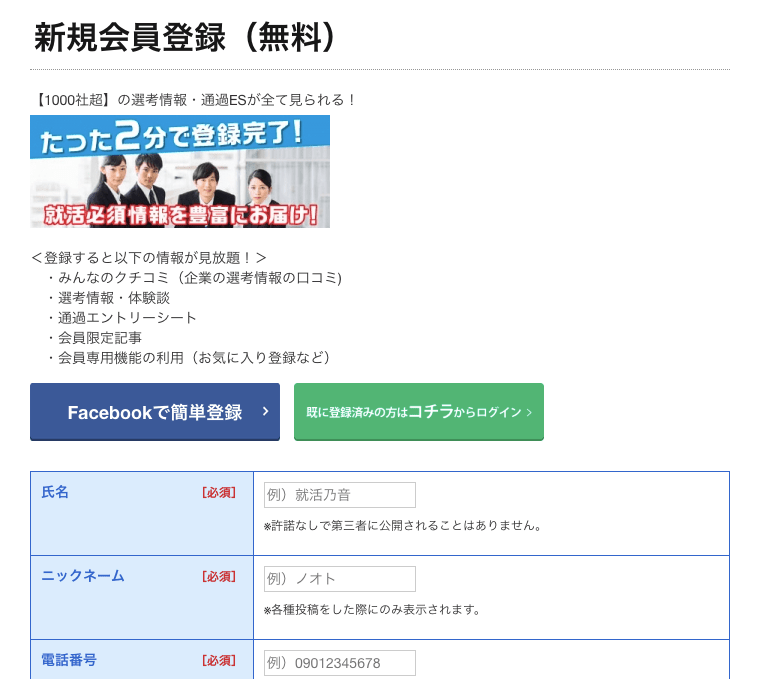
Task: Click the 選考情報・体験談 list item
Action: pos(108,298)
